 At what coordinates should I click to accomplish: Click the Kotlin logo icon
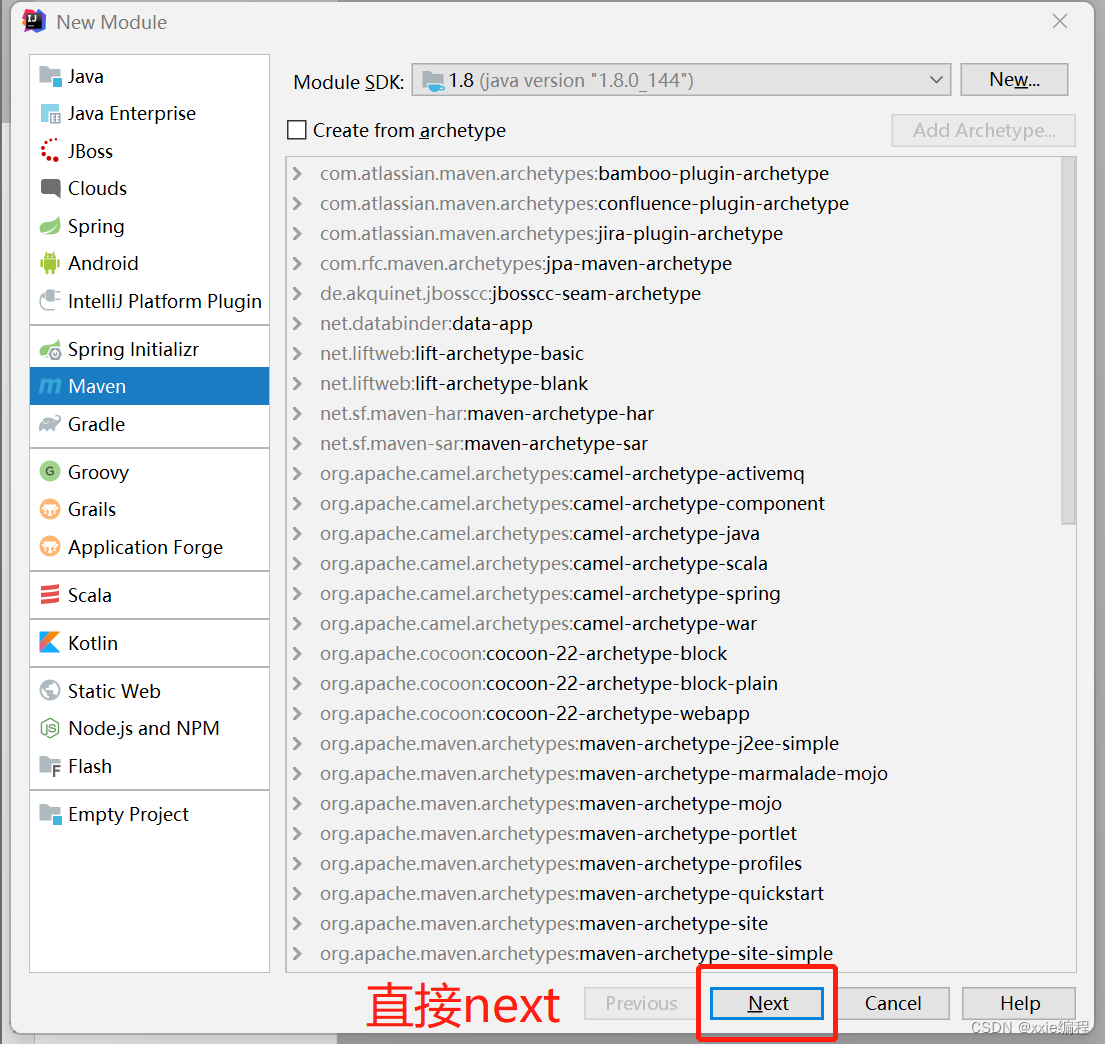[x=50, y=642]
